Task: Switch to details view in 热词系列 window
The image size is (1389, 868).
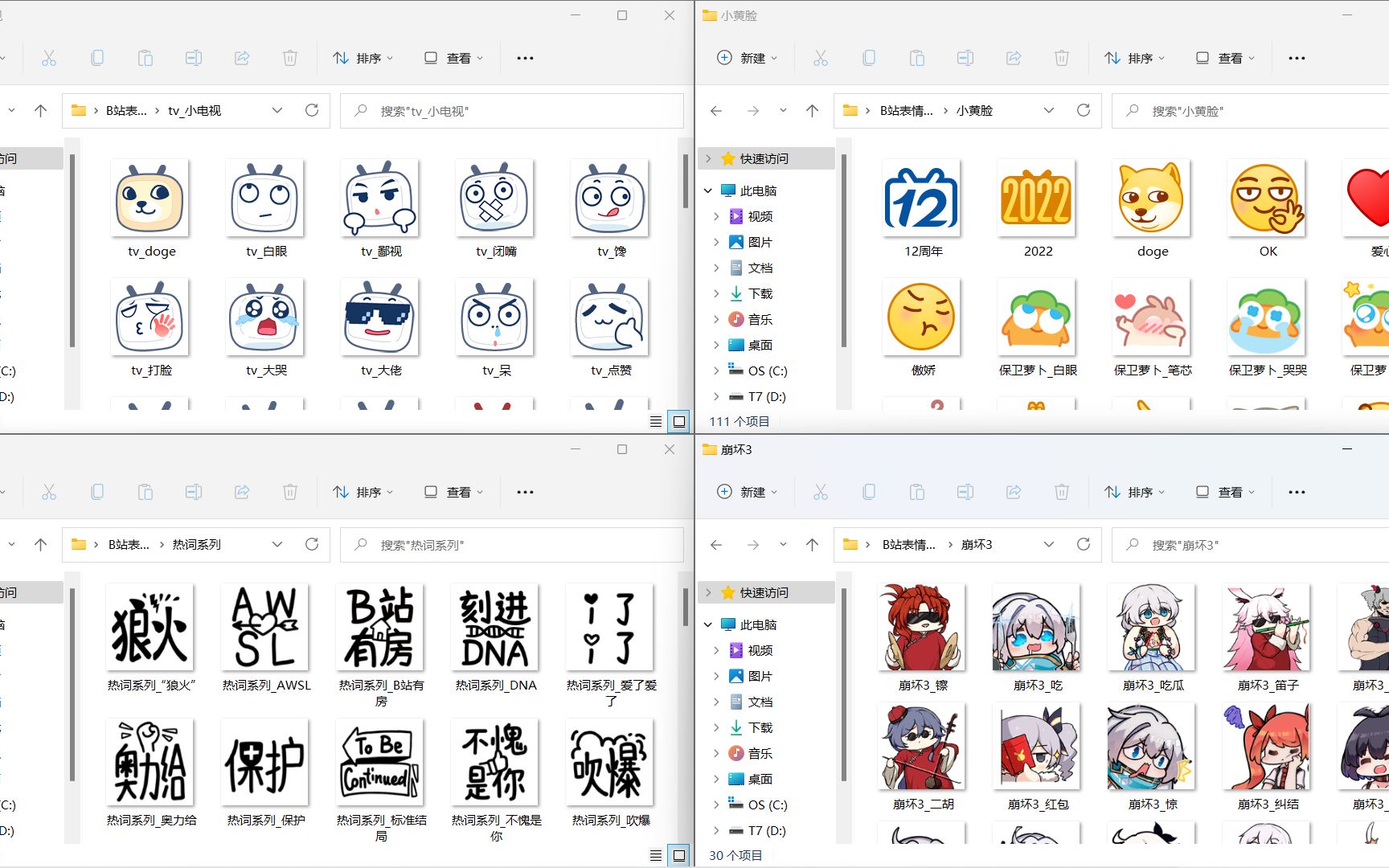Action: coord(656,855)
